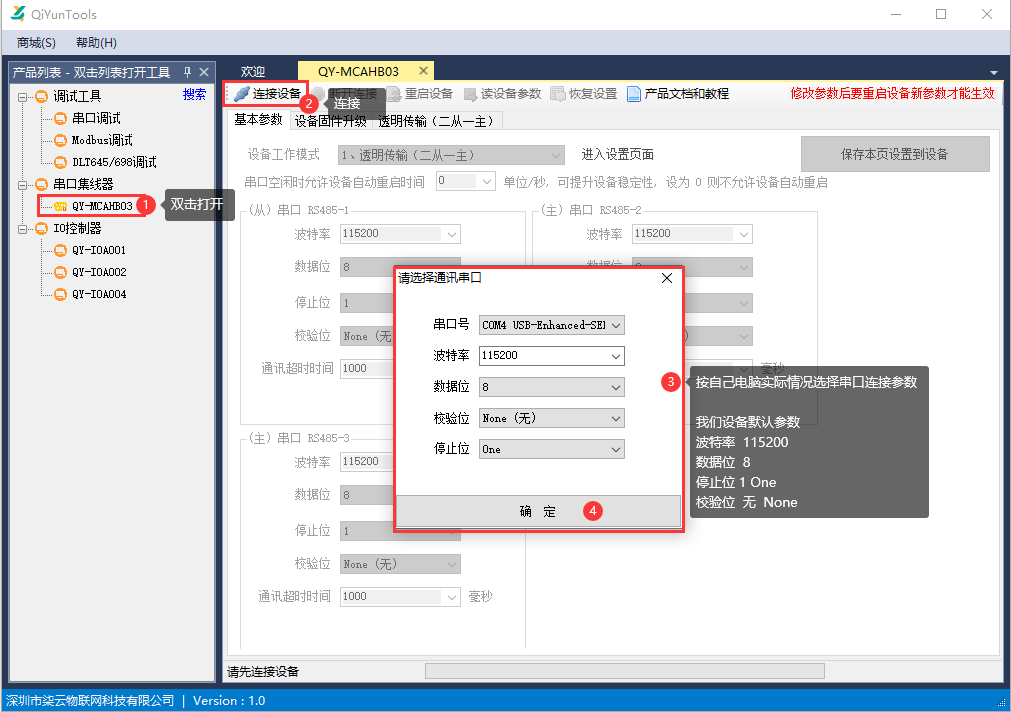Click the QiYunTools logo icon
1011x712 pixels.
[x=16, y=14]
